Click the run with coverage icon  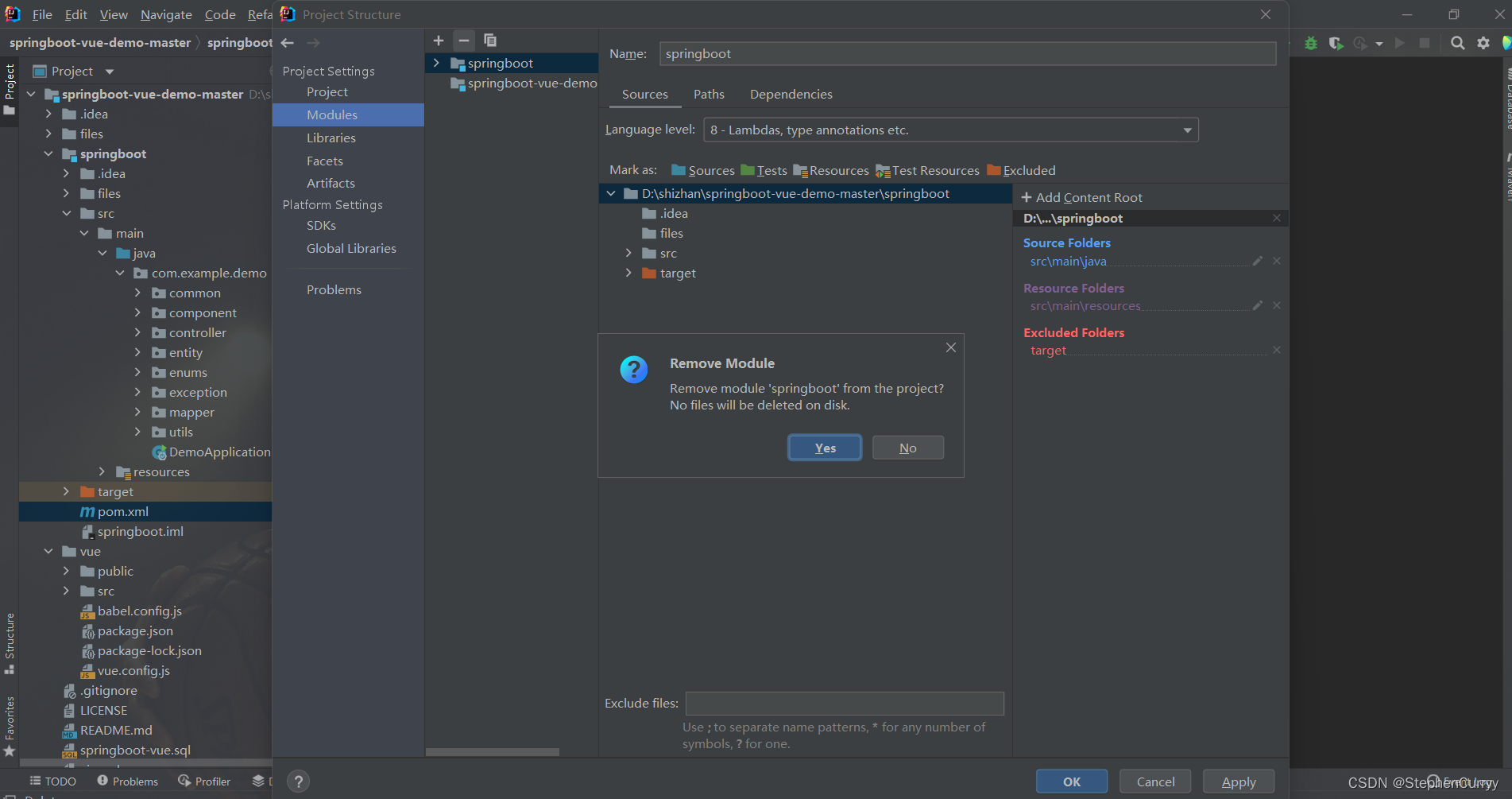pos(1336,43)
